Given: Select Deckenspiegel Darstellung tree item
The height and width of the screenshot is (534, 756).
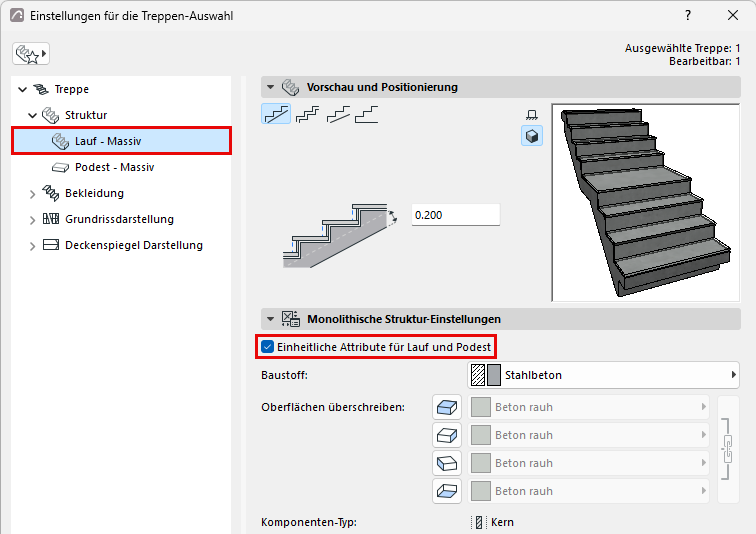Looking at the screenshot, I should click(134, 245).
